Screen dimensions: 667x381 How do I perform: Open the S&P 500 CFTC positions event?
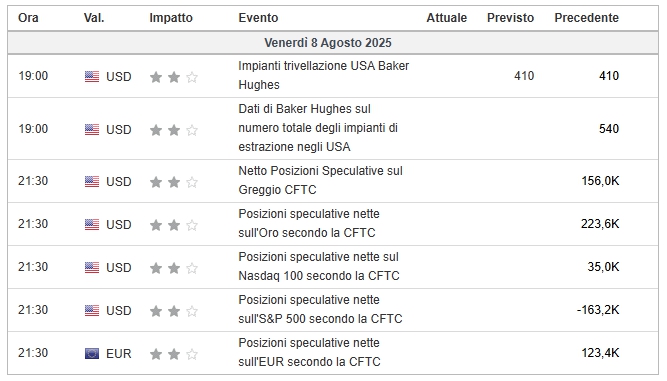click(320, 309)
